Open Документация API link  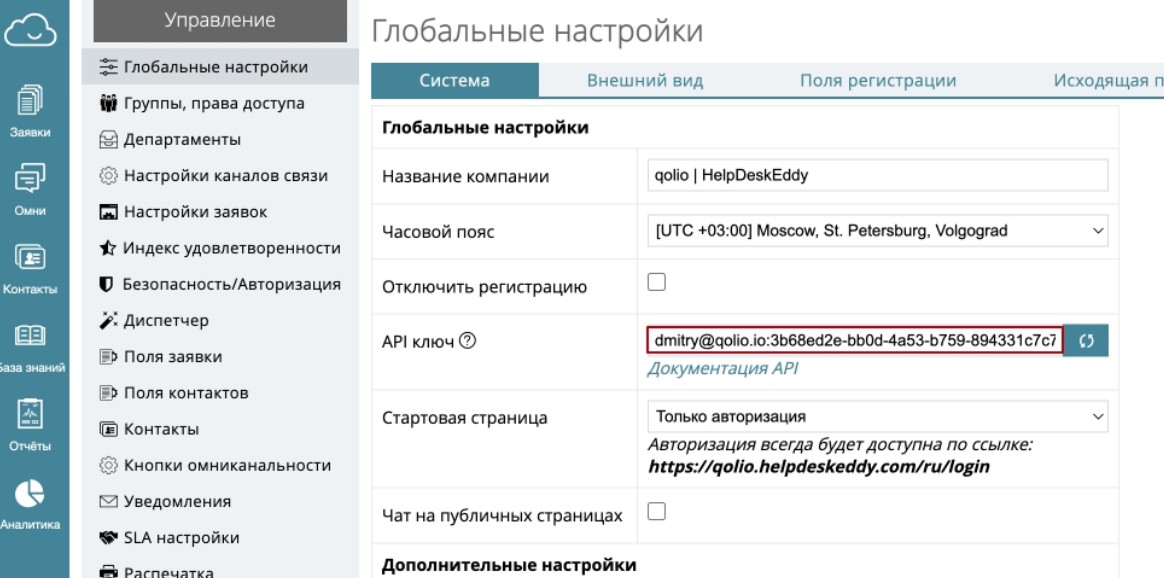point(722,368)
